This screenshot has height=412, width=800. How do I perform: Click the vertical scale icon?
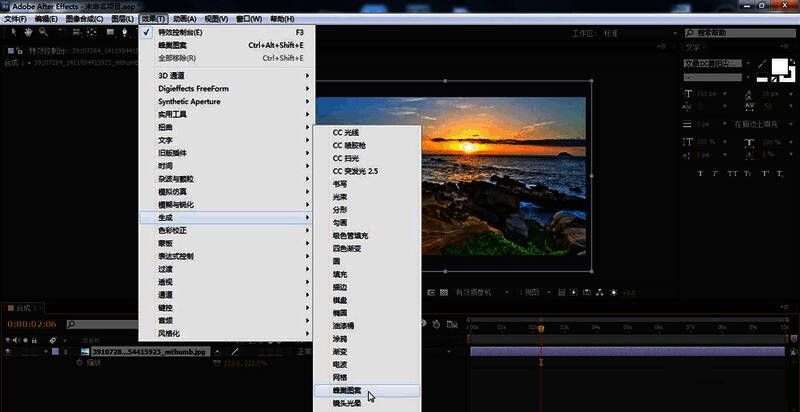pos(688,142)
